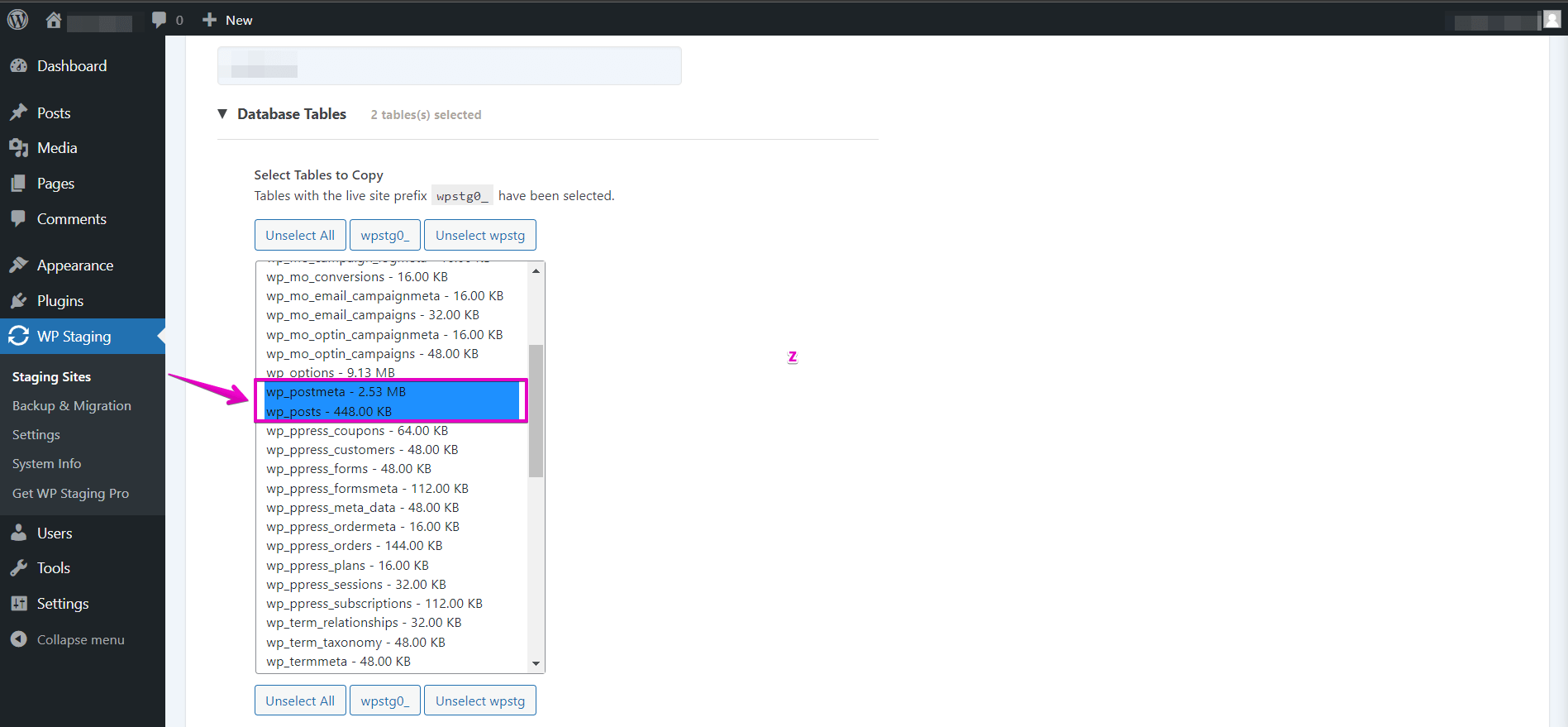
Task: Collapse the Database Tables section triangle
Action: coord(222,114)
